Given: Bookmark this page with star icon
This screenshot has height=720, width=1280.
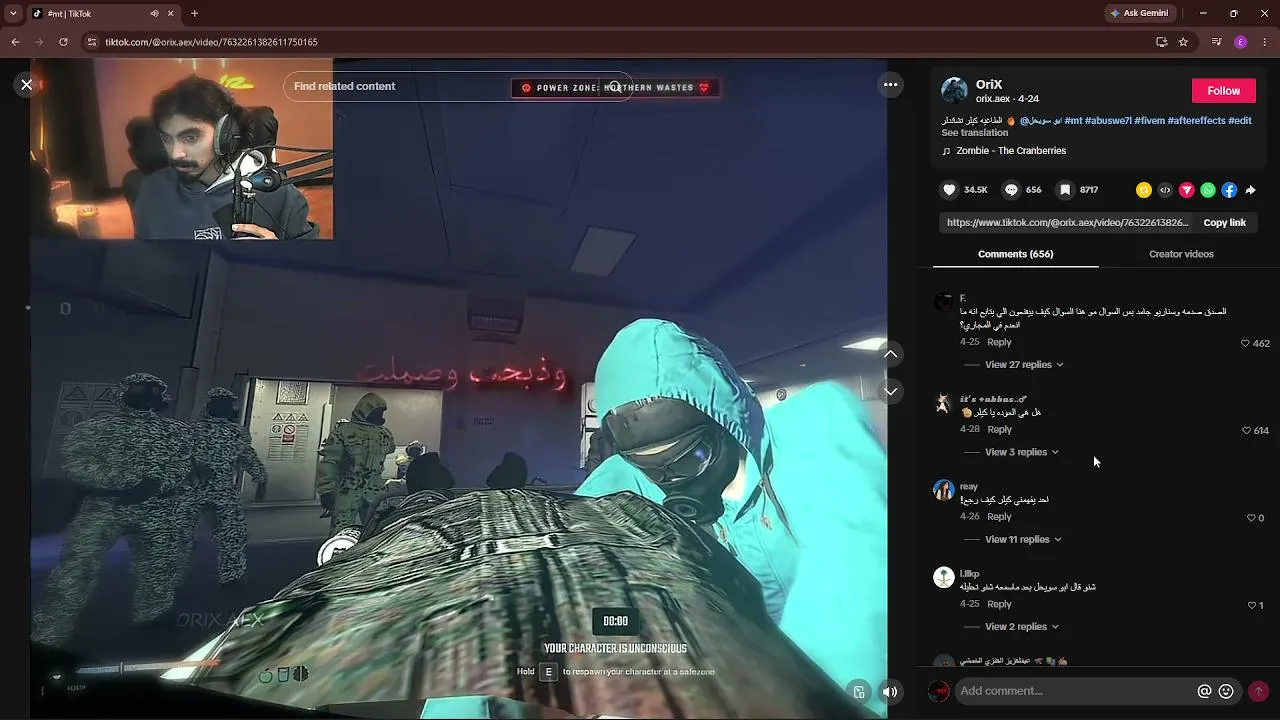Looking at the screenshot, I should coord(1183,42).
